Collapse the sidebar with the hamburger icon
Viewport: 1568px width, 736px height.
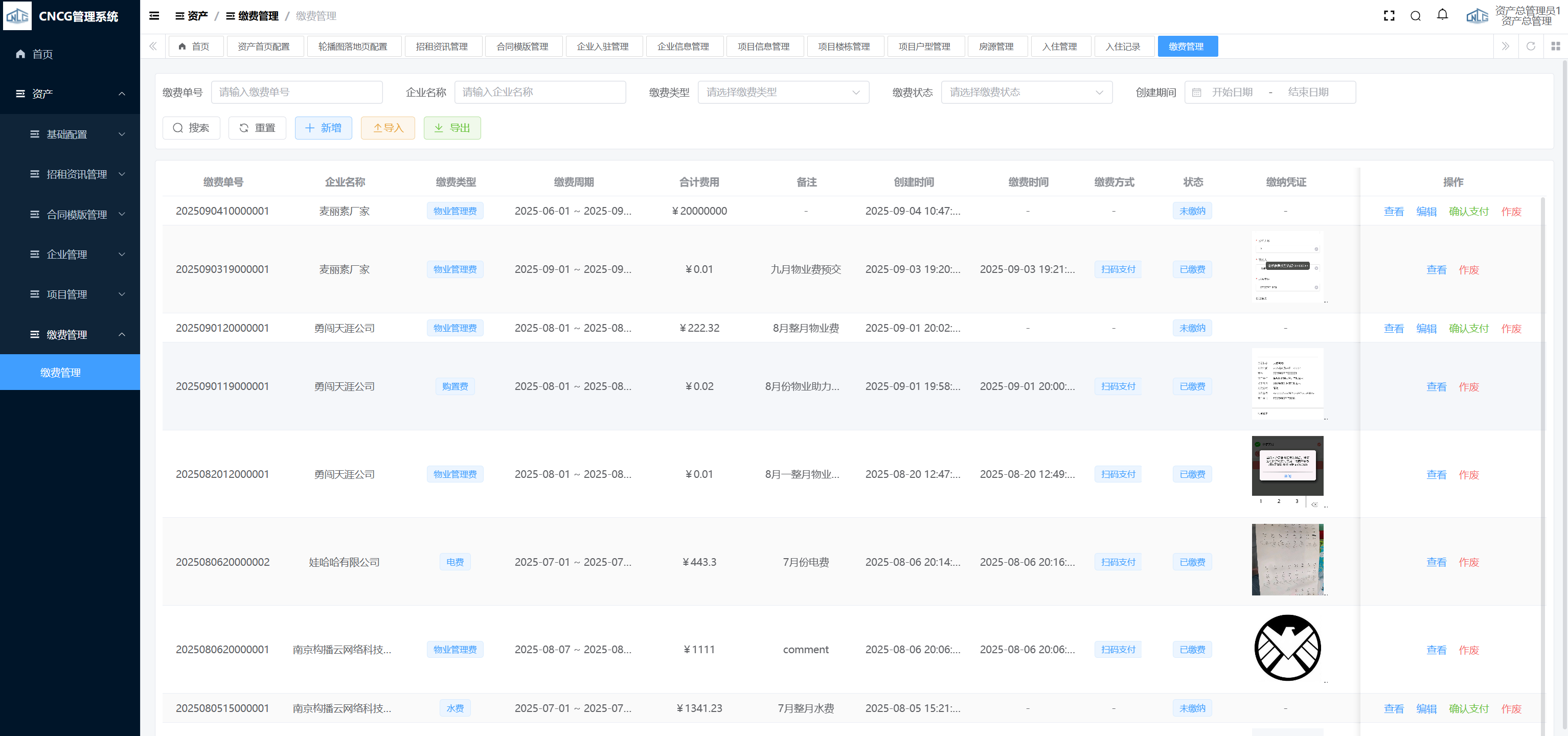(154, 16)
